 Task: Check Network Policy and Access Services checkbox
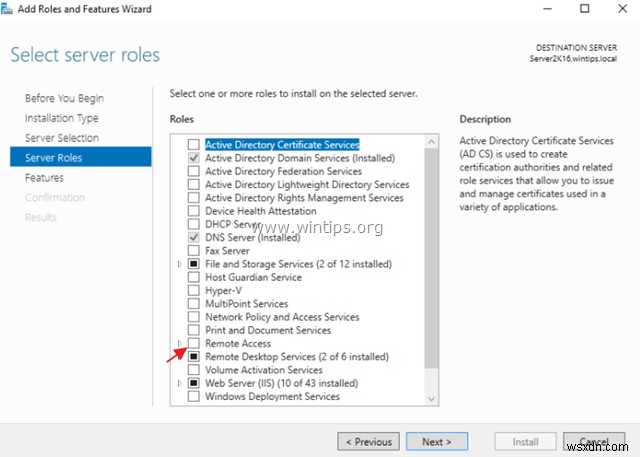193,317
